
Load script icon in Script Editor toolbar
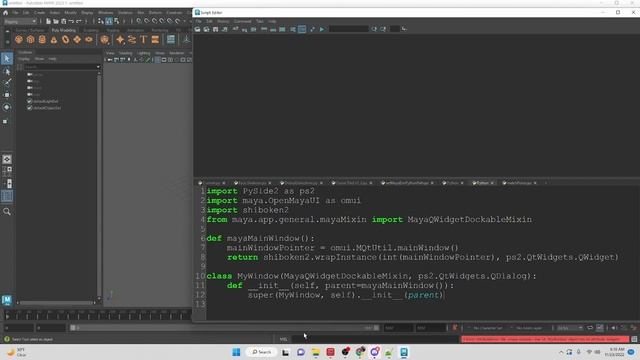(198, 29)
